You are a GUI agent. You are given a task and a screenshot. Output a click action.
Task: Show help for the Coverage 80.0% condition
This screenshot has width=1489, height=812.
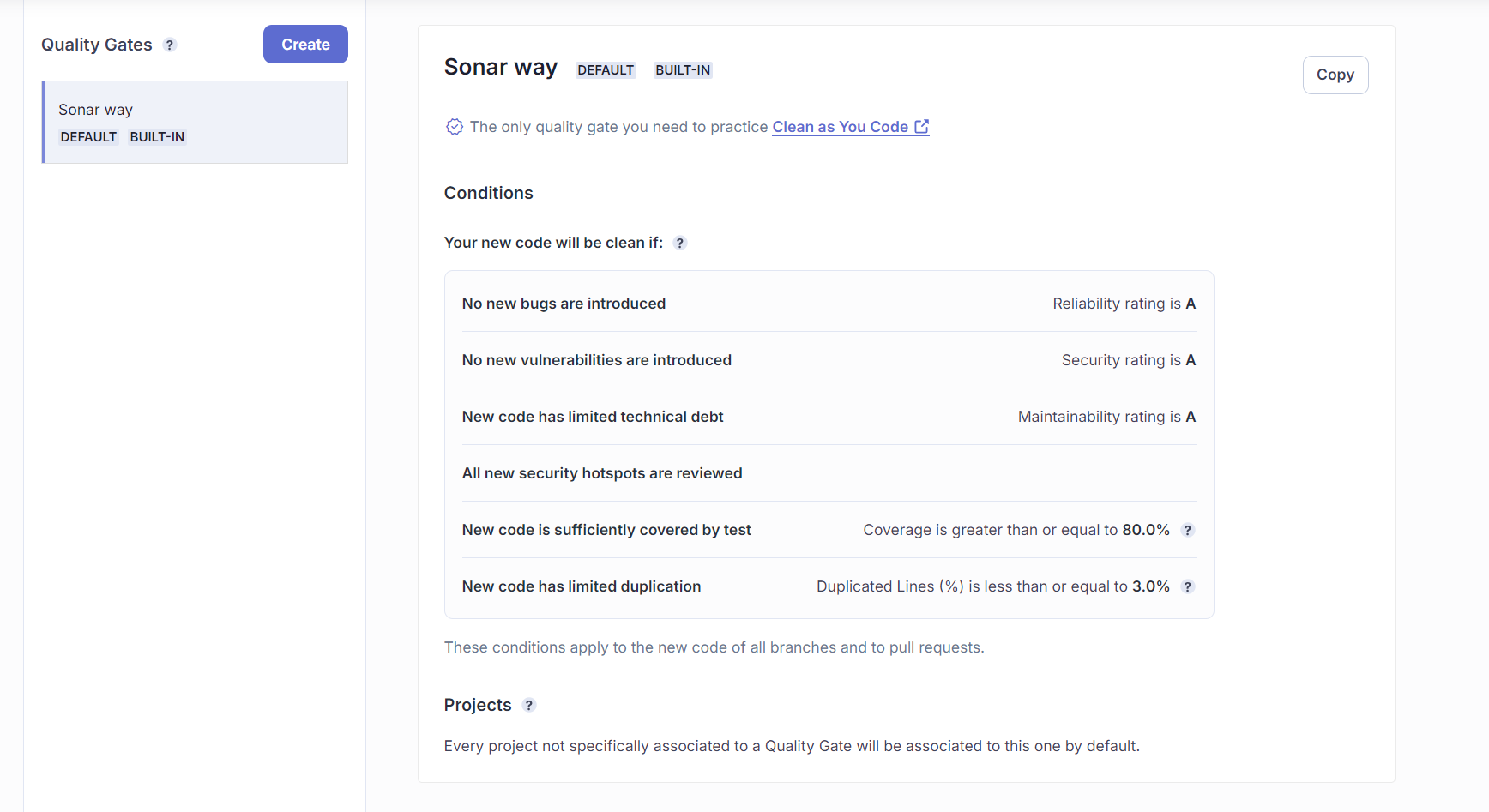(x=1188, y=530)
